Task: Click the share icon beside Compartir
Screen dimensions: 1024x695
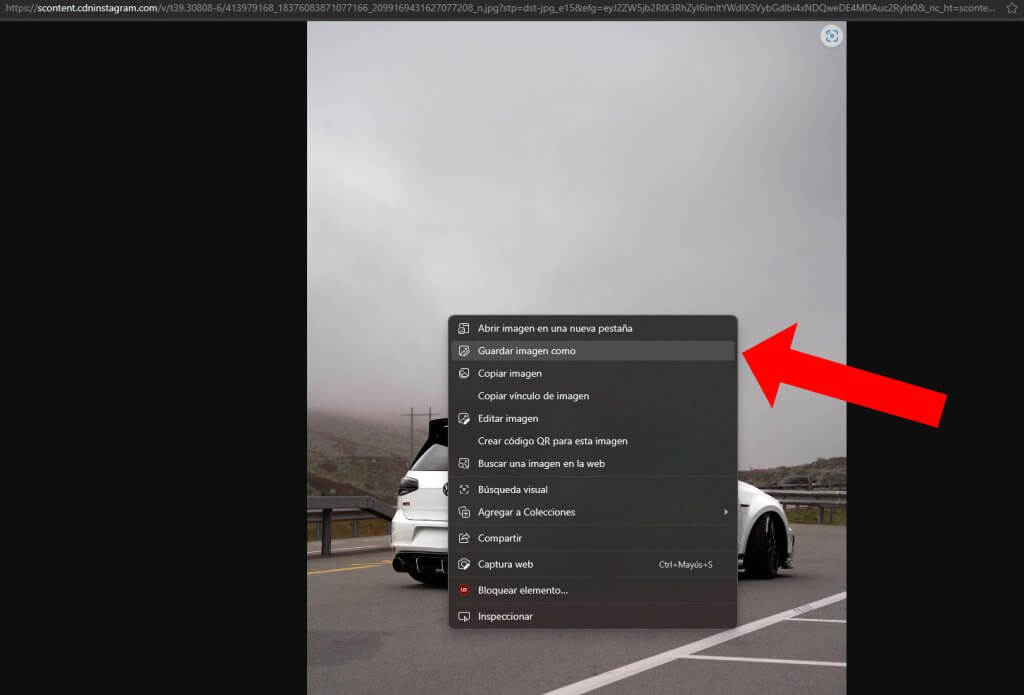Action: point(464,538)
